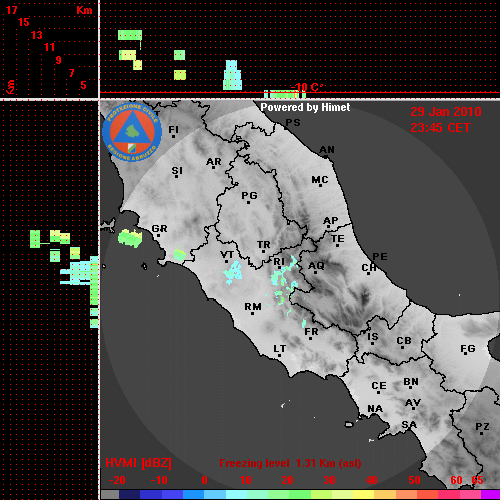Click the 17 km height axis label

tap(11, 10)
